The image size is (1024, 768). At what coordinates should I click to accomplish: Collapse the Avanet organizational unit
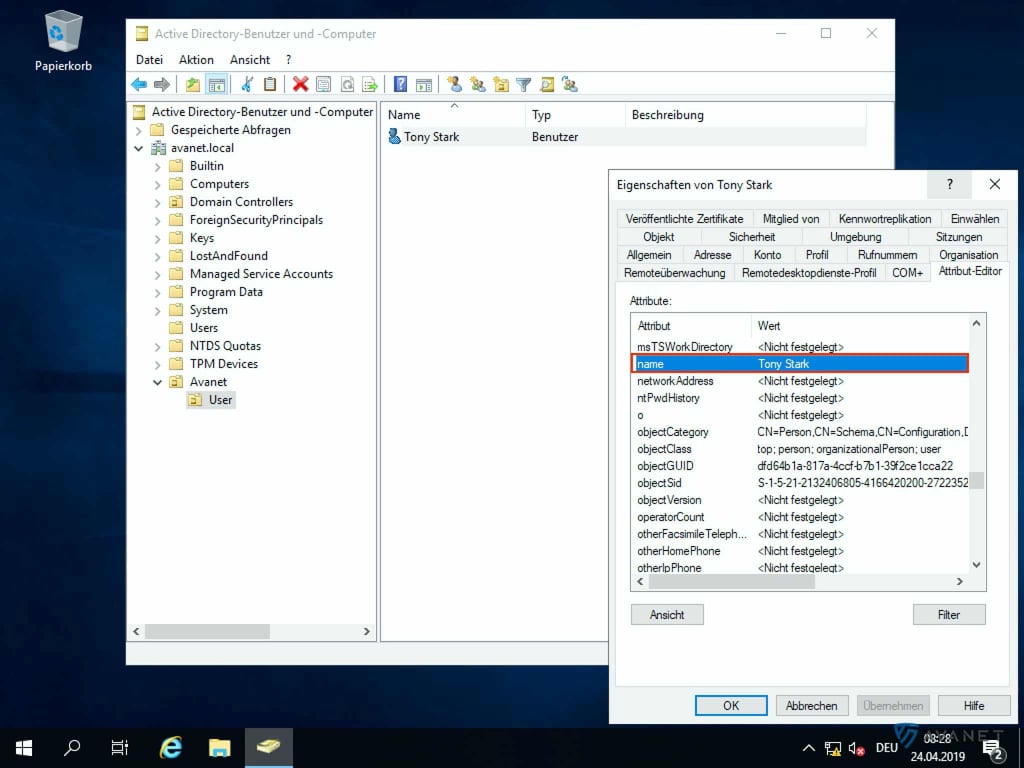coord(157,382)
